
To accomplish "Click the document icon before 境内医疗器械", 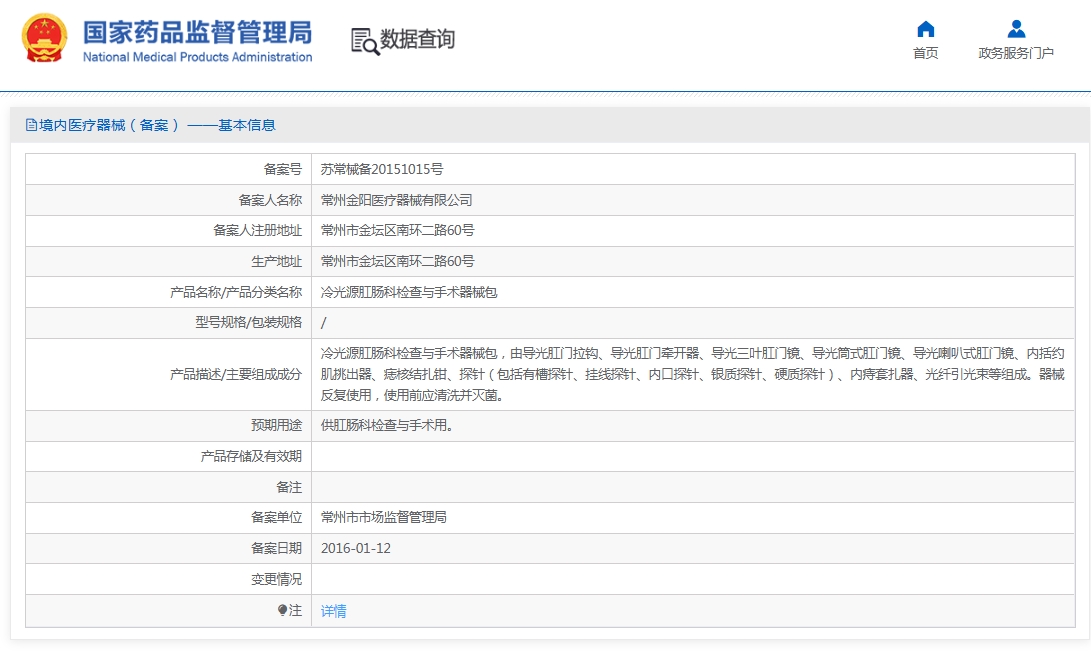I will point(31,125).
